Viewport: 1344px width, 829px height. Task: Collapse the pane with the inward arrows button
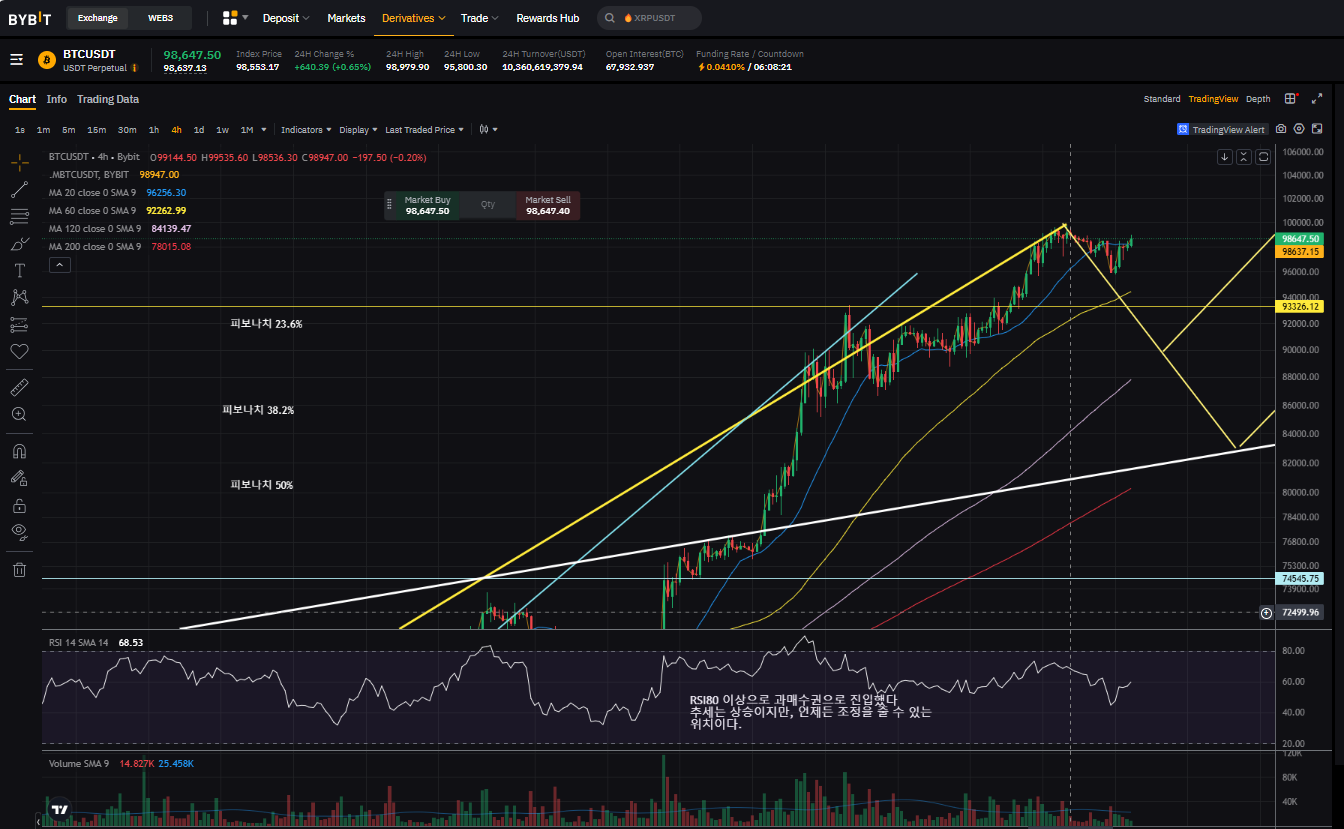pos(1244,157)
